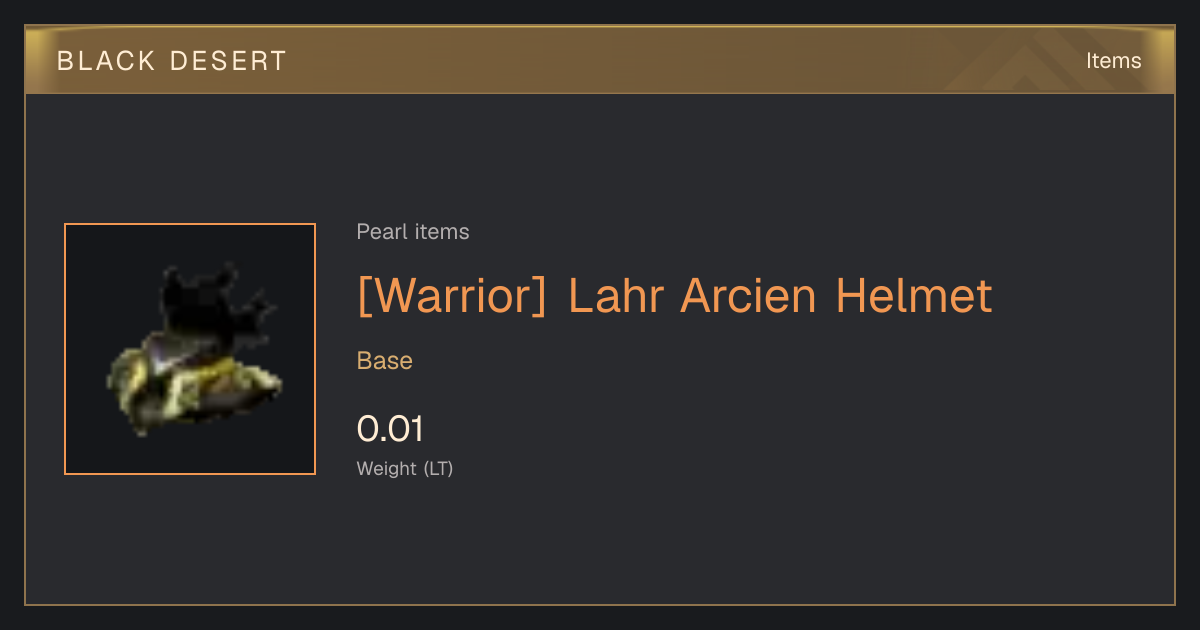Click the chevron emblem in the header banner
The height and width of the screenshot is (630, 1200).
[x=1028, y=60]
